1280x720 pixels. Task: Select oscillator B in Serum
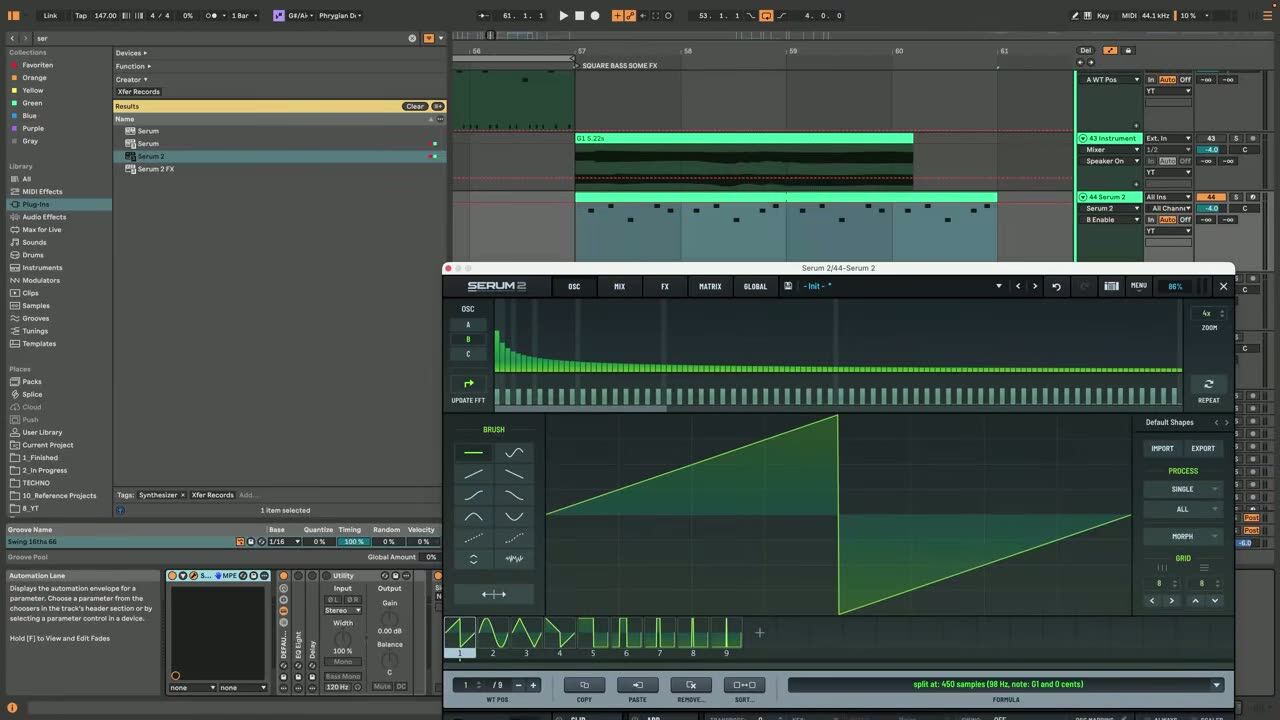pos(468,339)
